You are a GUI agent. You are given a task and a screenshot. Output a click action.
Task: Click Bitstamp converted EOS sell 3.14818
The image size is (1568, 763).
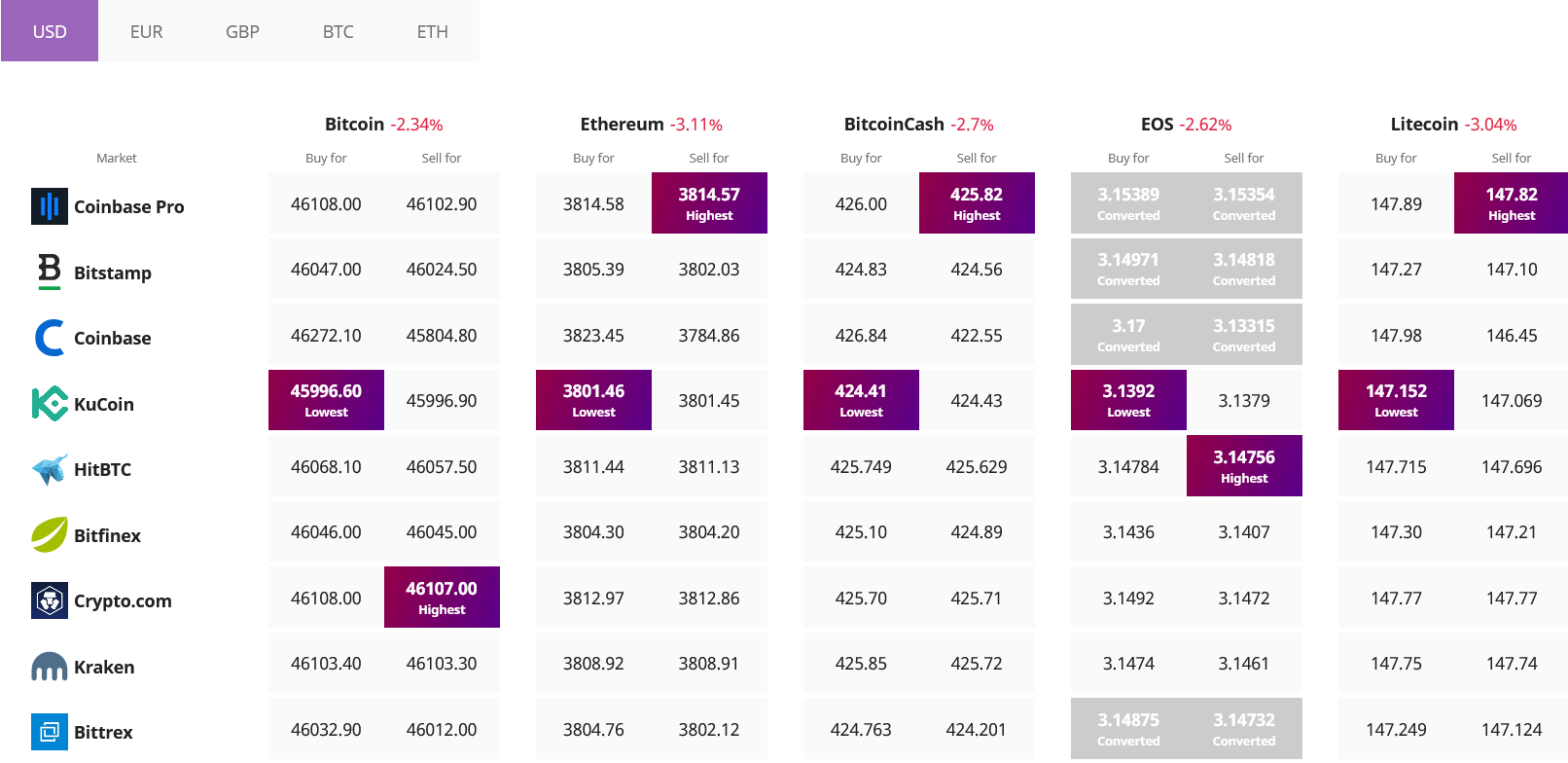click(1244, 269)
